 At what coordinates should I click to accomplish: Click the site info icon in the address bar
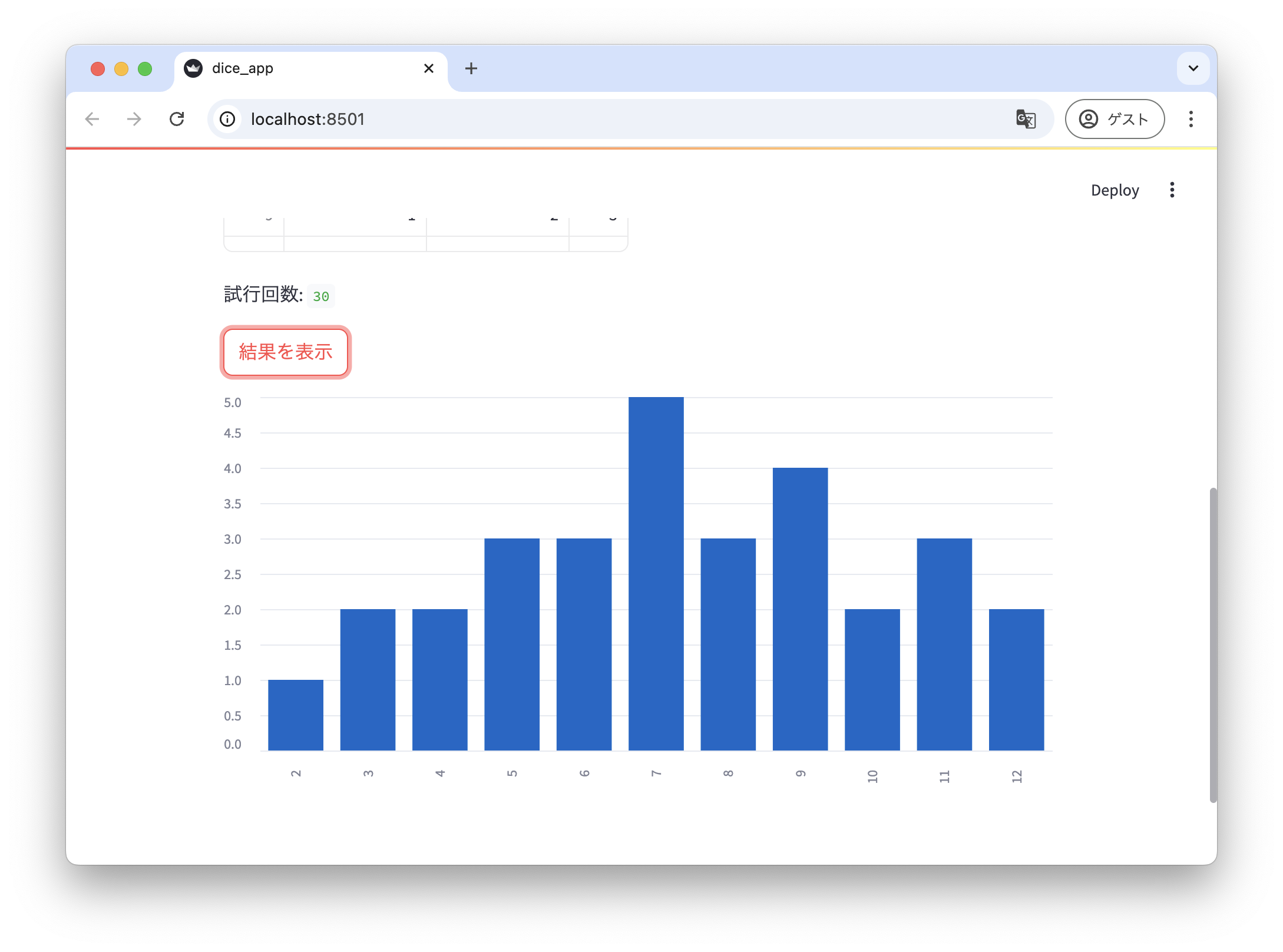pos(227,119)
